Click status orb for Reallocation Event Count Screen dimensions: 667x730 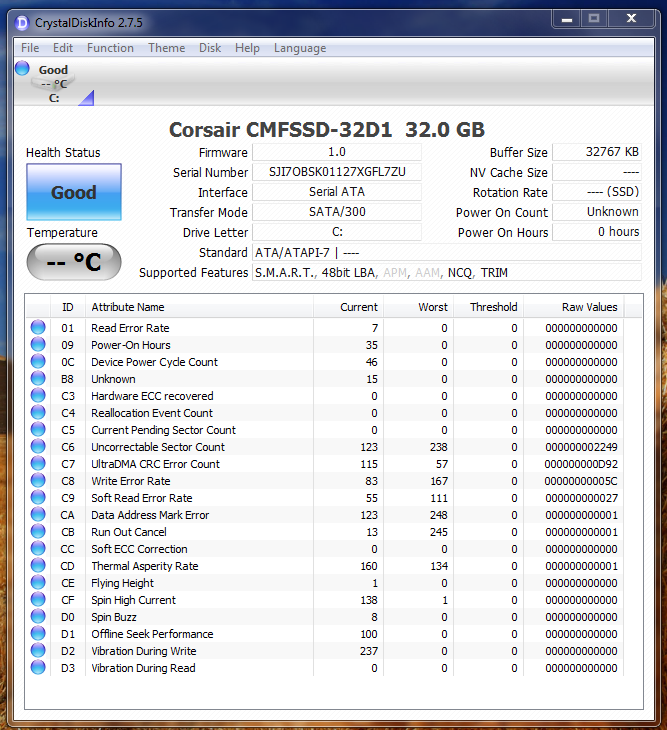coord(38,412)
